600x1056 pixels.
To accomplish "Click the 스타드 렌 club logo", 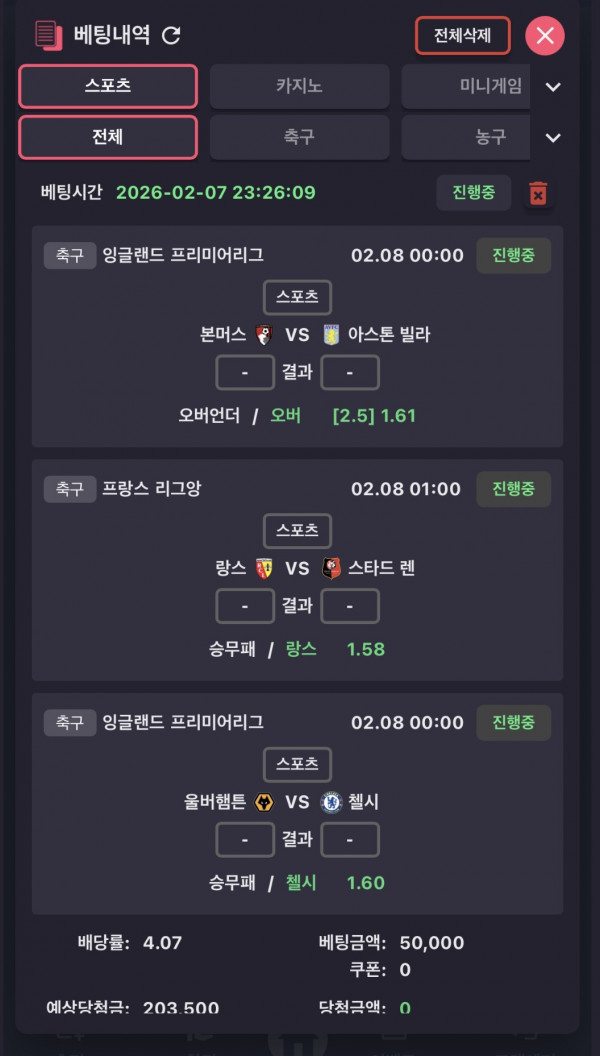I will point(331,569).
